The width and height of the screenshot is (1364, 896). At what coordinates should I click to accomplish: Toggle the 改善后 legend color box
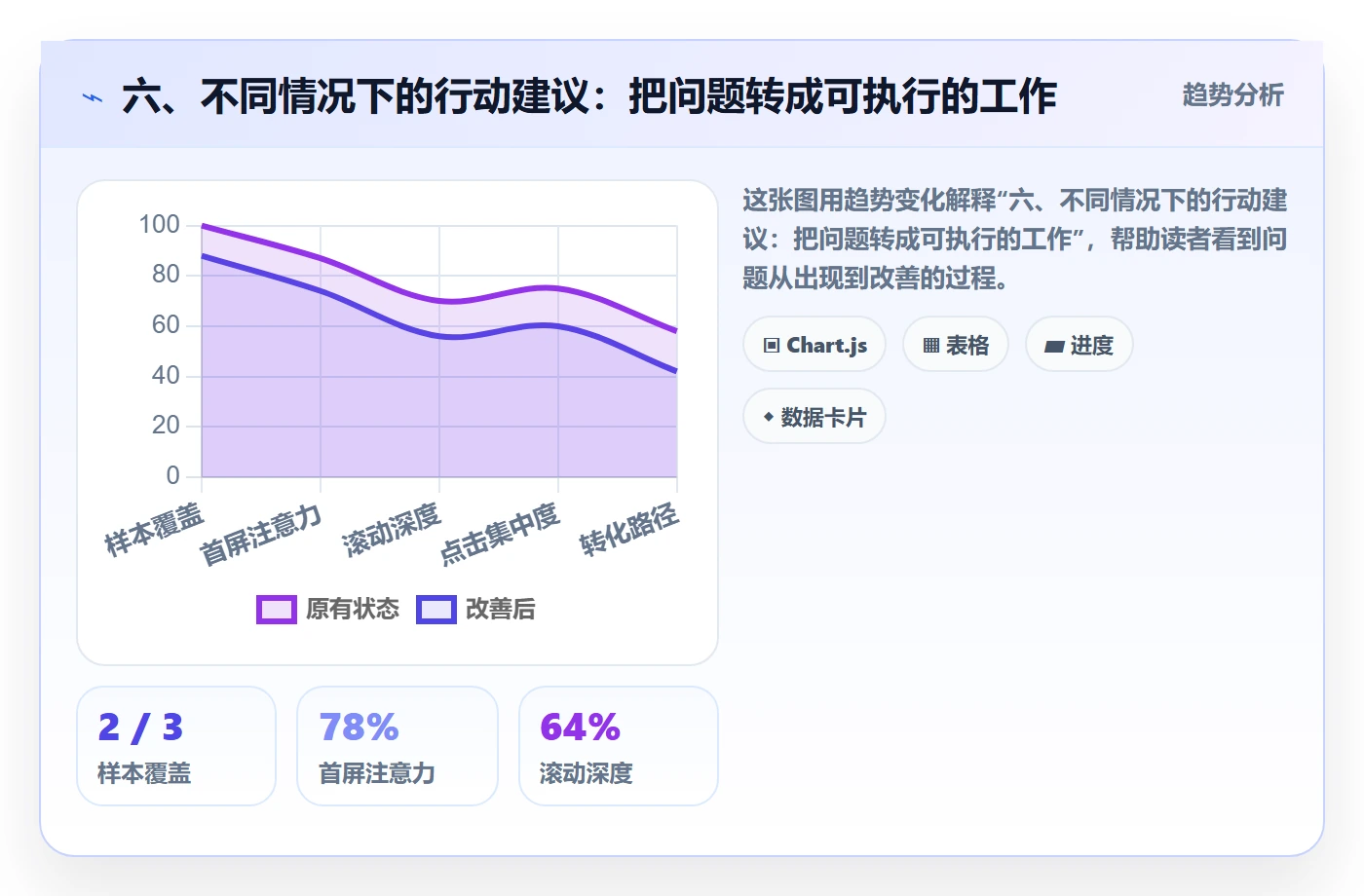[436, 610]
